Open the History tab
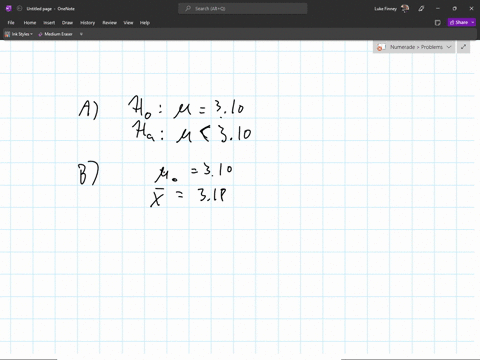This screenshot has width=480, height=360. pyautogui.click(x=88, y=23)
